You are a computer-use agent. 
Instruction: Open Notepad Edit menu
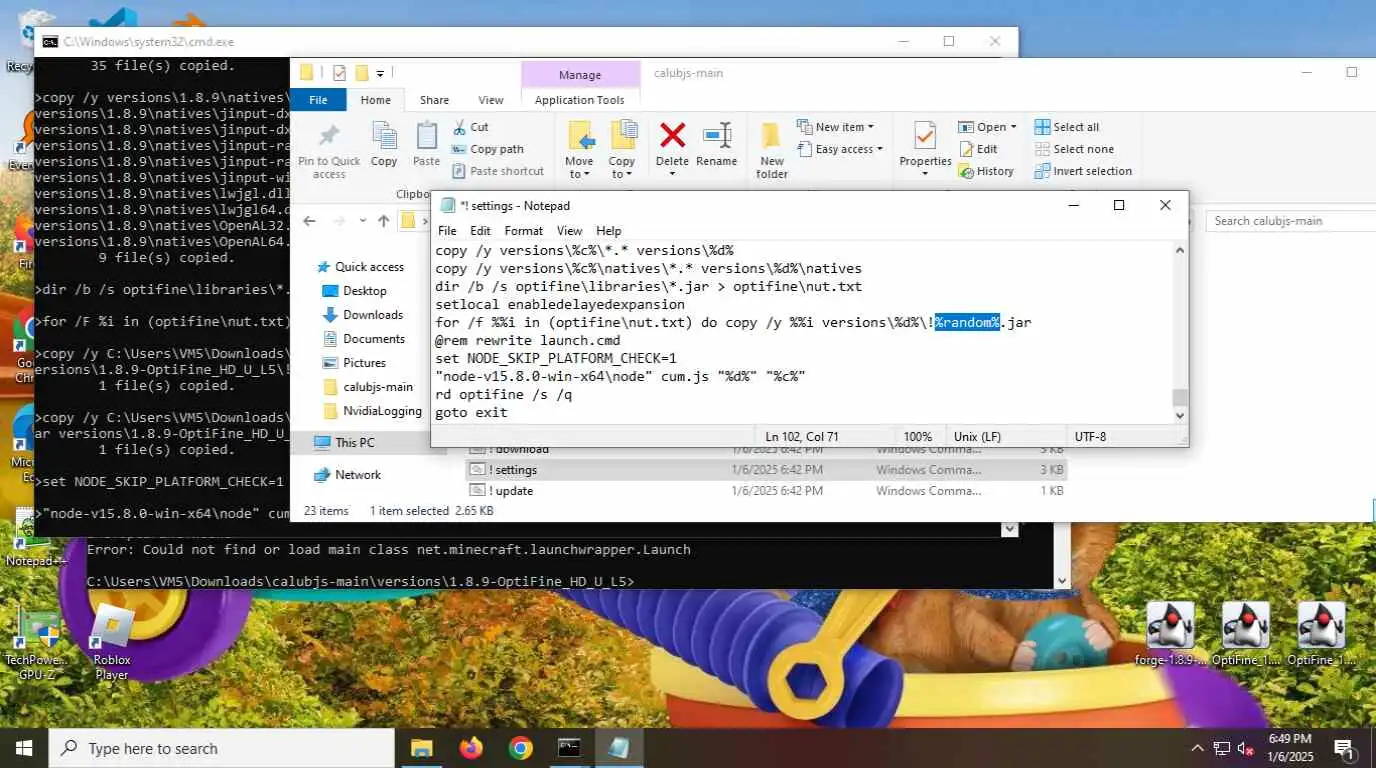tap(480, 231)
